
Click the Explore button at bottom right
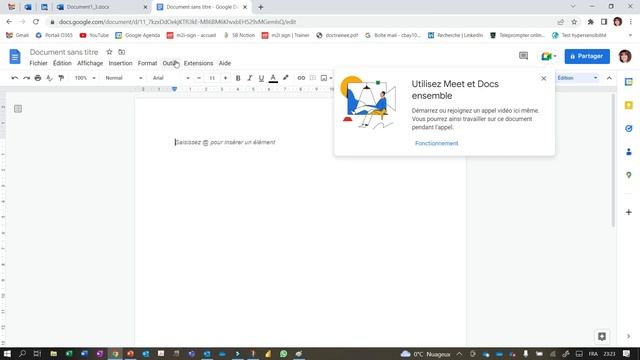602,336
